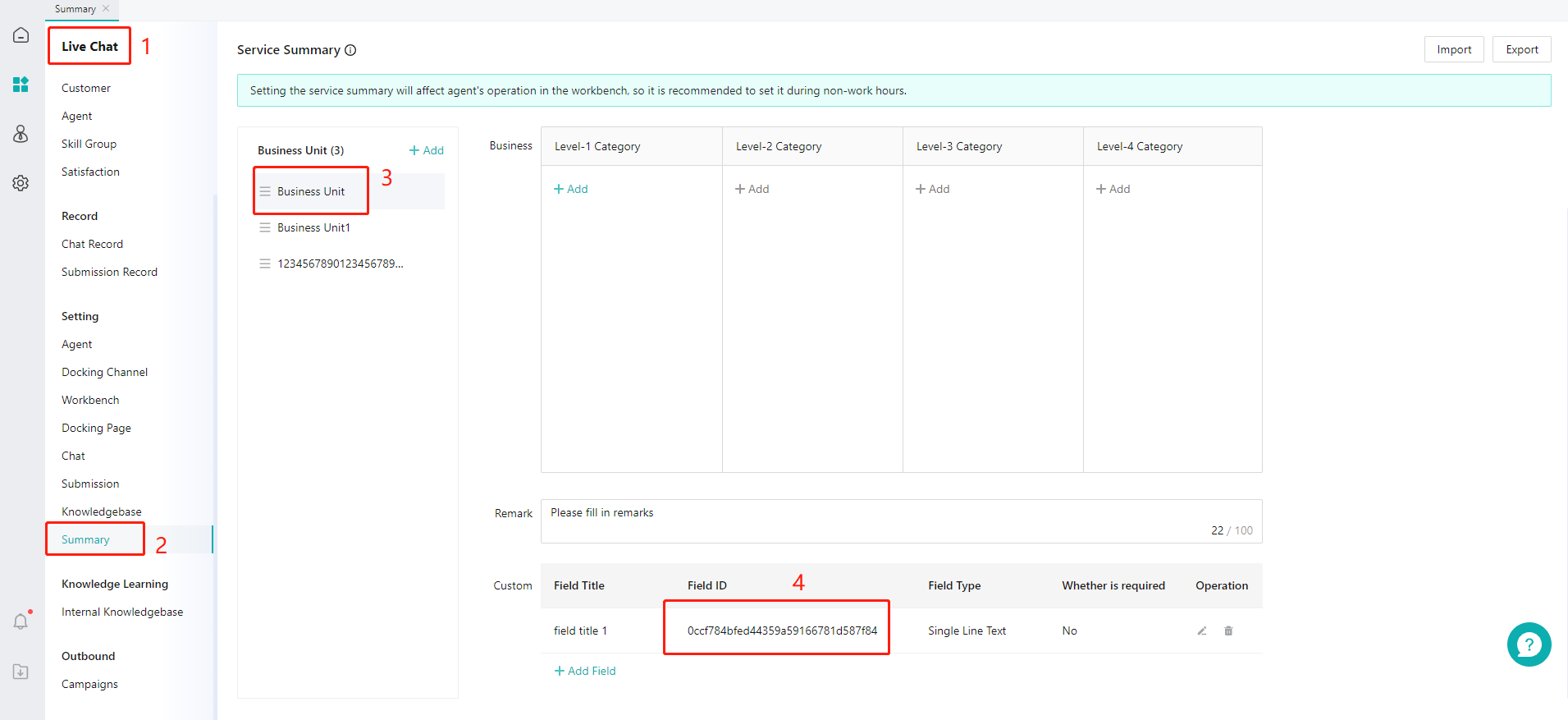1568x720 pixels.
Task: Click the help chat bubble icon
Action: 1529,644
